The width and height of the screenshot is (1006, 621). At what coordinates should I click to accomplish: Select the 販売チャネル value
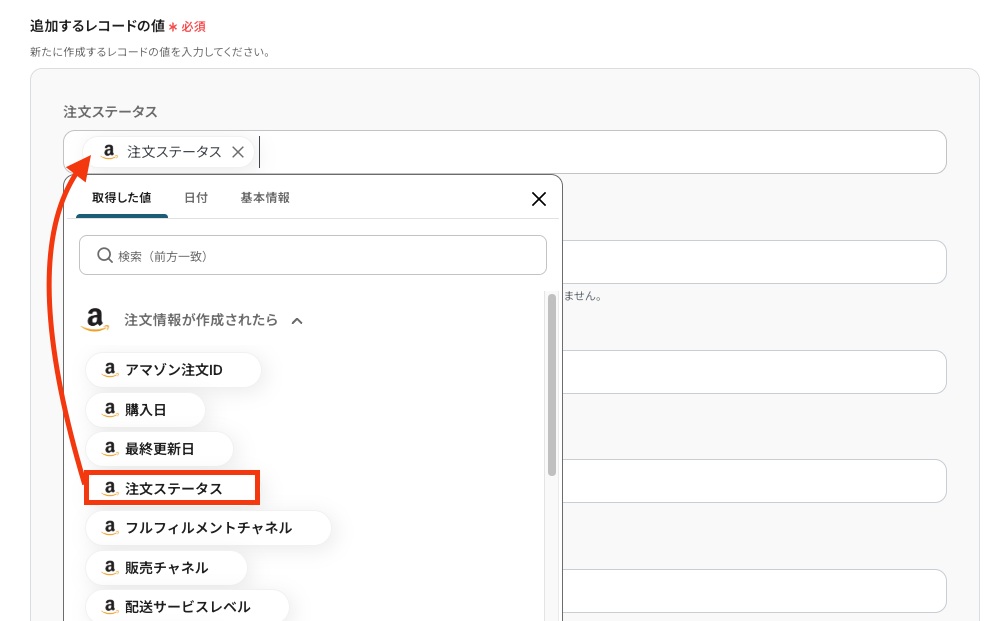tap(166, 568)
